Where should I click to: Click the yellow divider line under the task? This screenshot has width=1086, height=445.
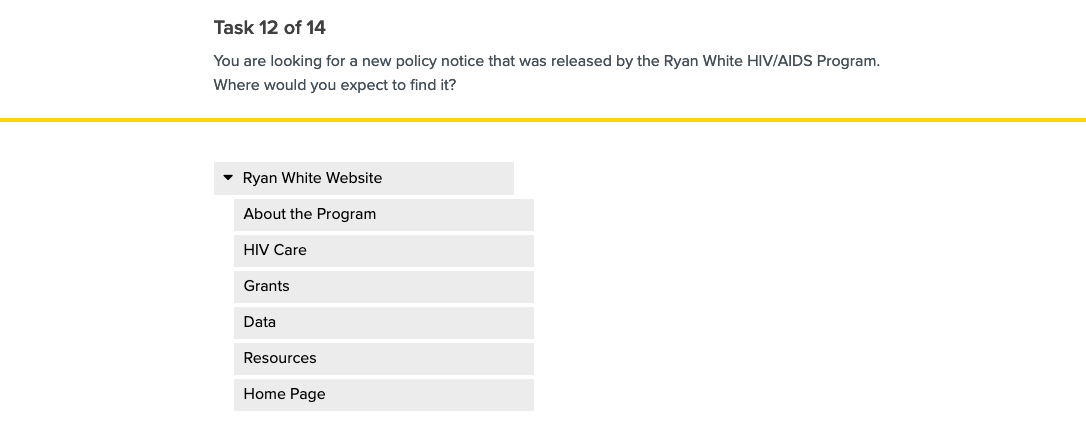coord(543,120)
